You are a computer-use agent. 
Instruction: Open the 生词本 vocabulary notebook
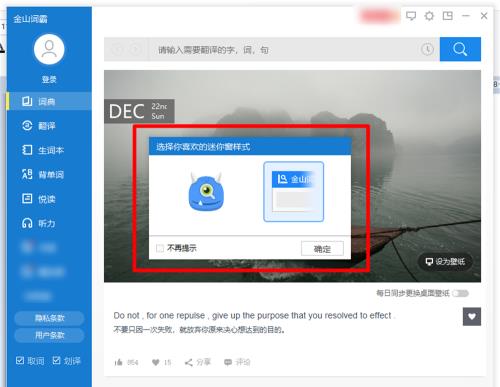pos(43,150)
